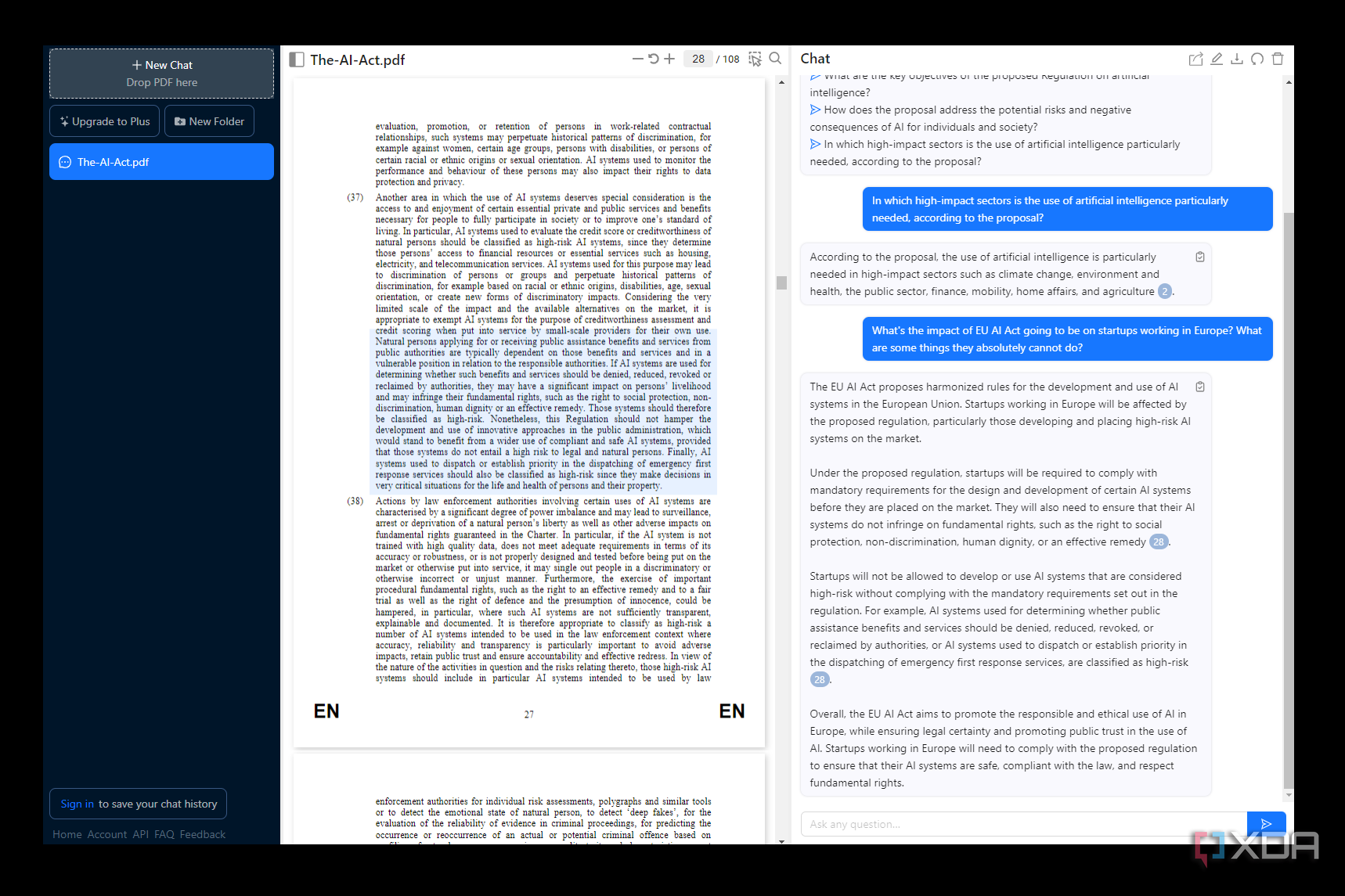The width and height of the screenshot is (1345, 896).
Task: Reset the chat with refresh icon
Action: 1257,59
